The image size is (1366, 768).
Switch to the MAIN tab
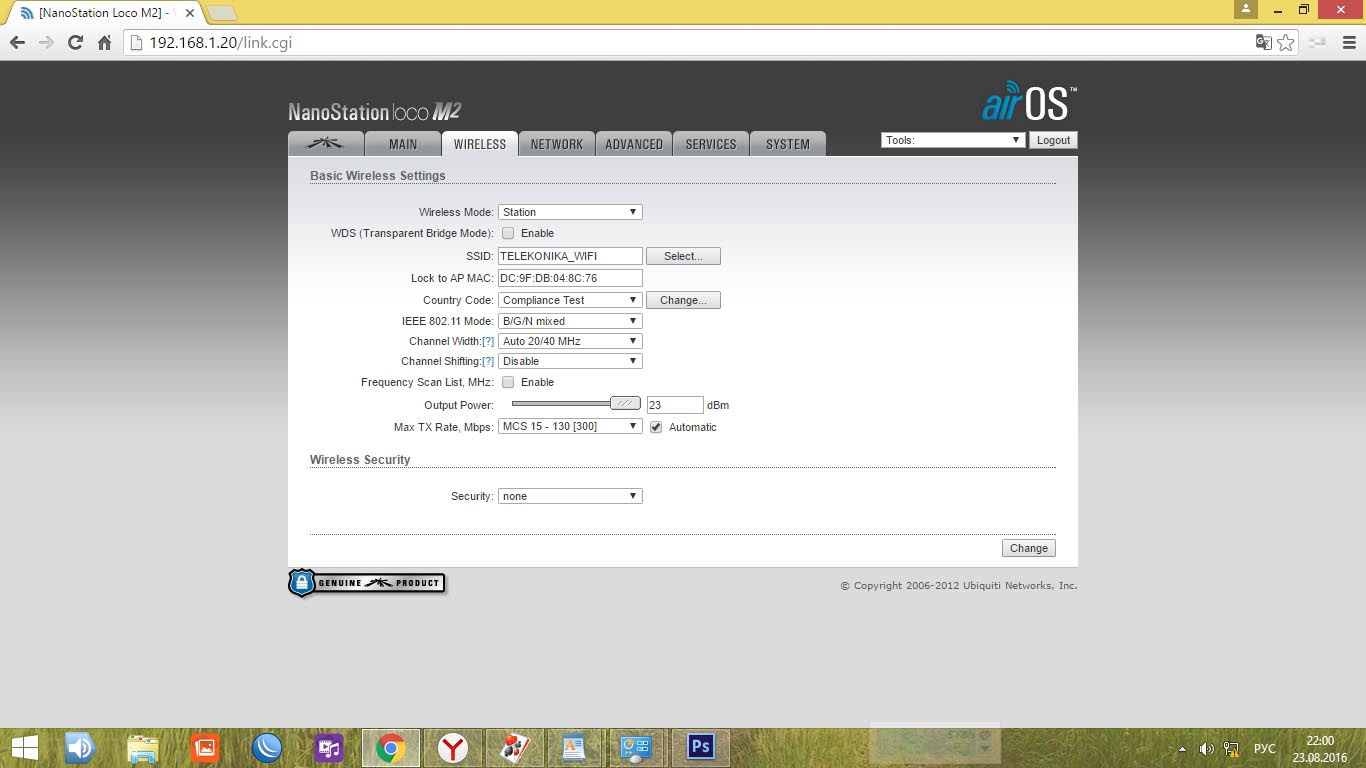tap(403, 144)
